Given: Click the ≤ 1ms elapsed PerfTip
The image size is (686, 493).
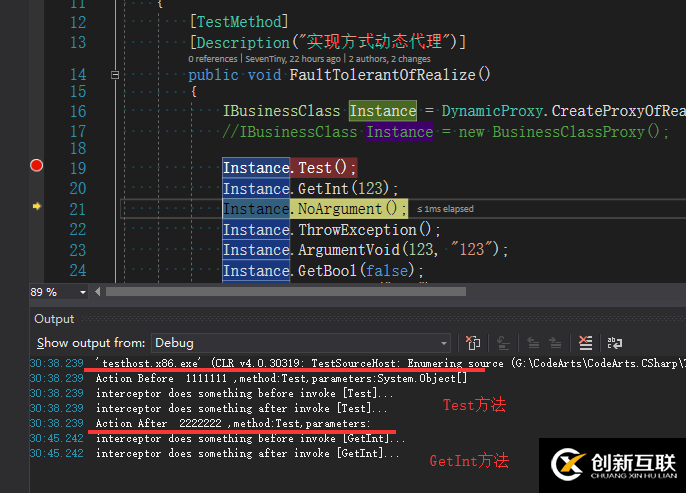Looking at the screenshot, I should pos(445,209).
